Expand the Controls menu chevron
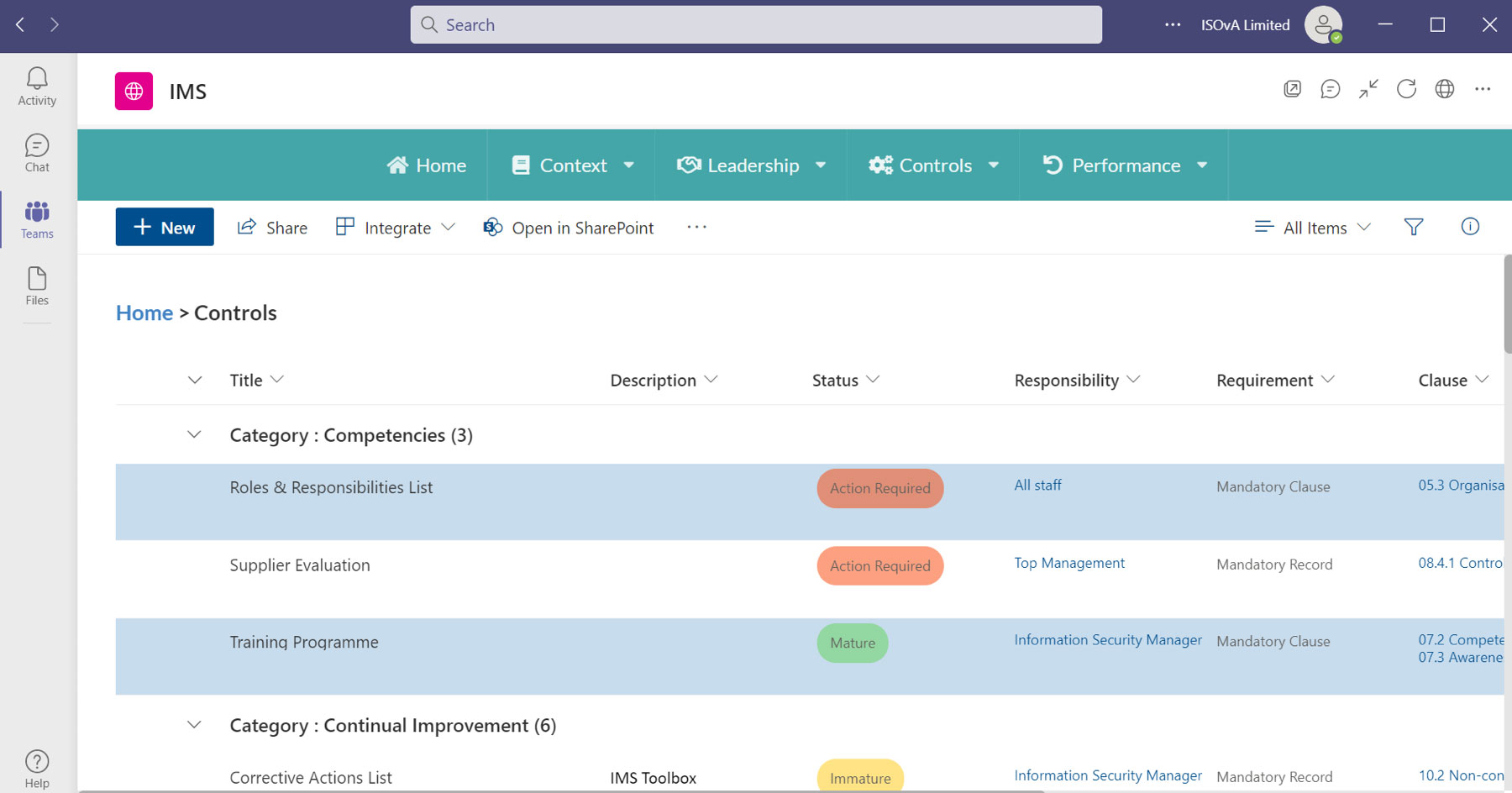Viewport: 1512px width, 793px height. click(x=994, y=165)
